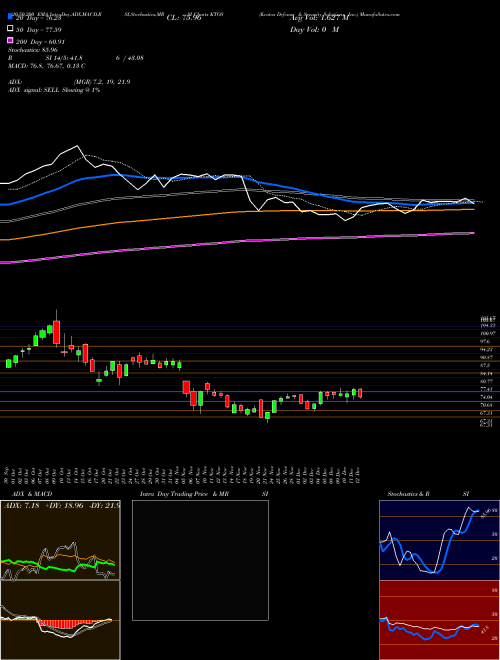Click the 'ADX: 7.18 +DY: 18.96 -DY: 21.9' header
This screenshot has width=500, height=660.
click(61, 505)
